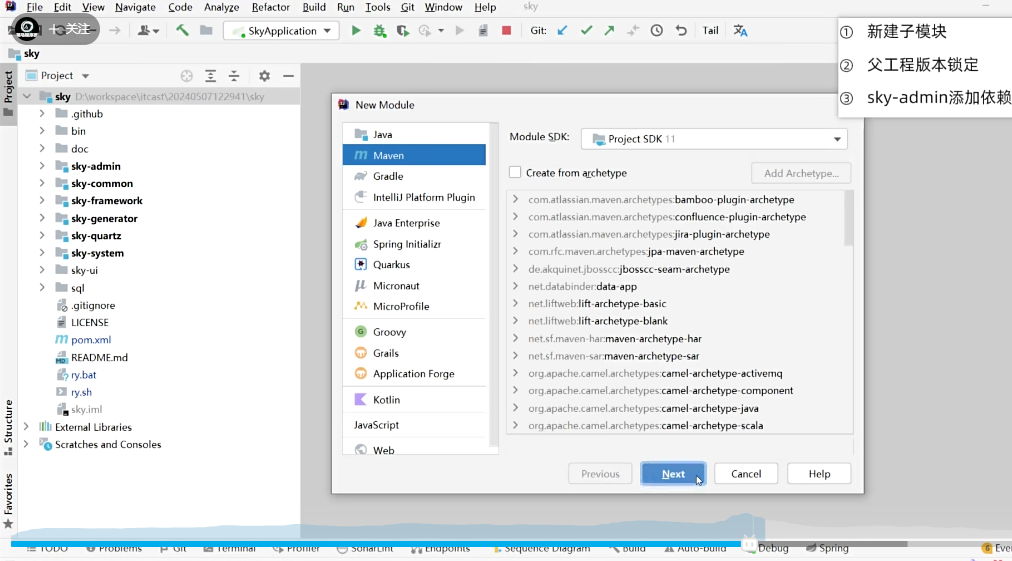Open the translate icon in toolbar
Viewport: 1012px width, 561px height.
[x=740, y=30]
